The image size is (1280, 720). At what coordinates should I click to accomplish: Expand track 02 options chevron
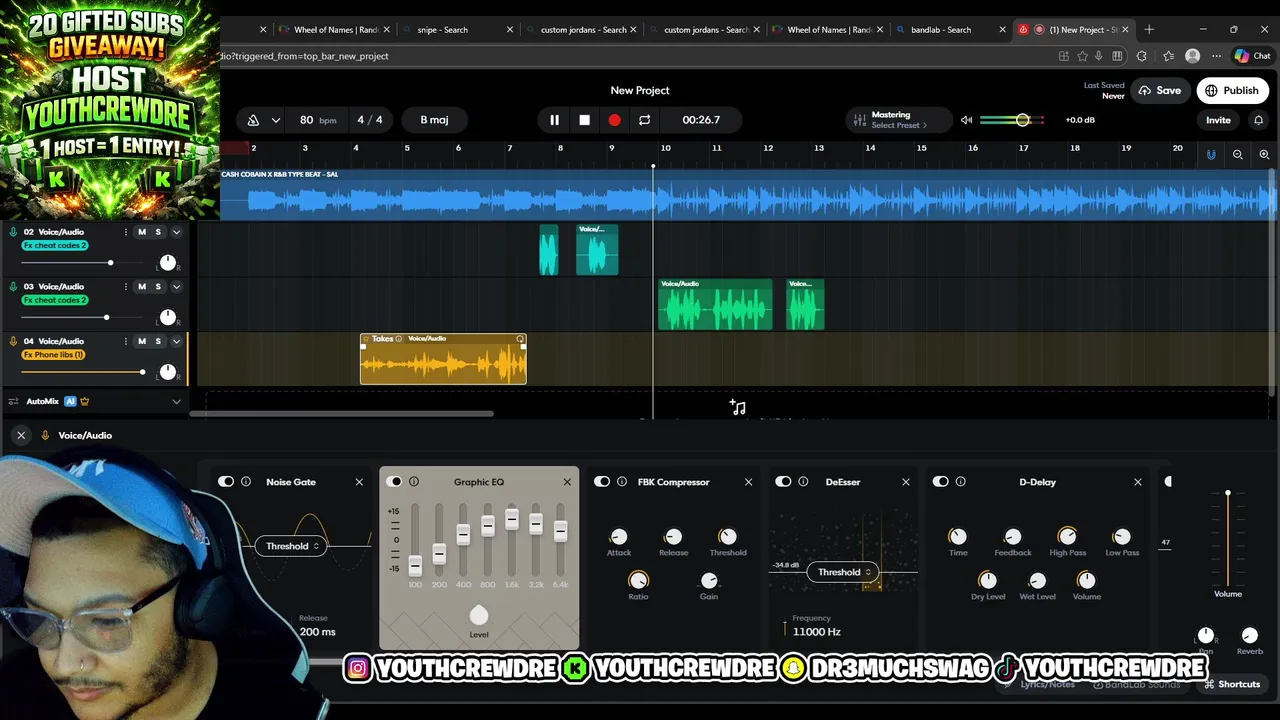(x=176, y=232)
